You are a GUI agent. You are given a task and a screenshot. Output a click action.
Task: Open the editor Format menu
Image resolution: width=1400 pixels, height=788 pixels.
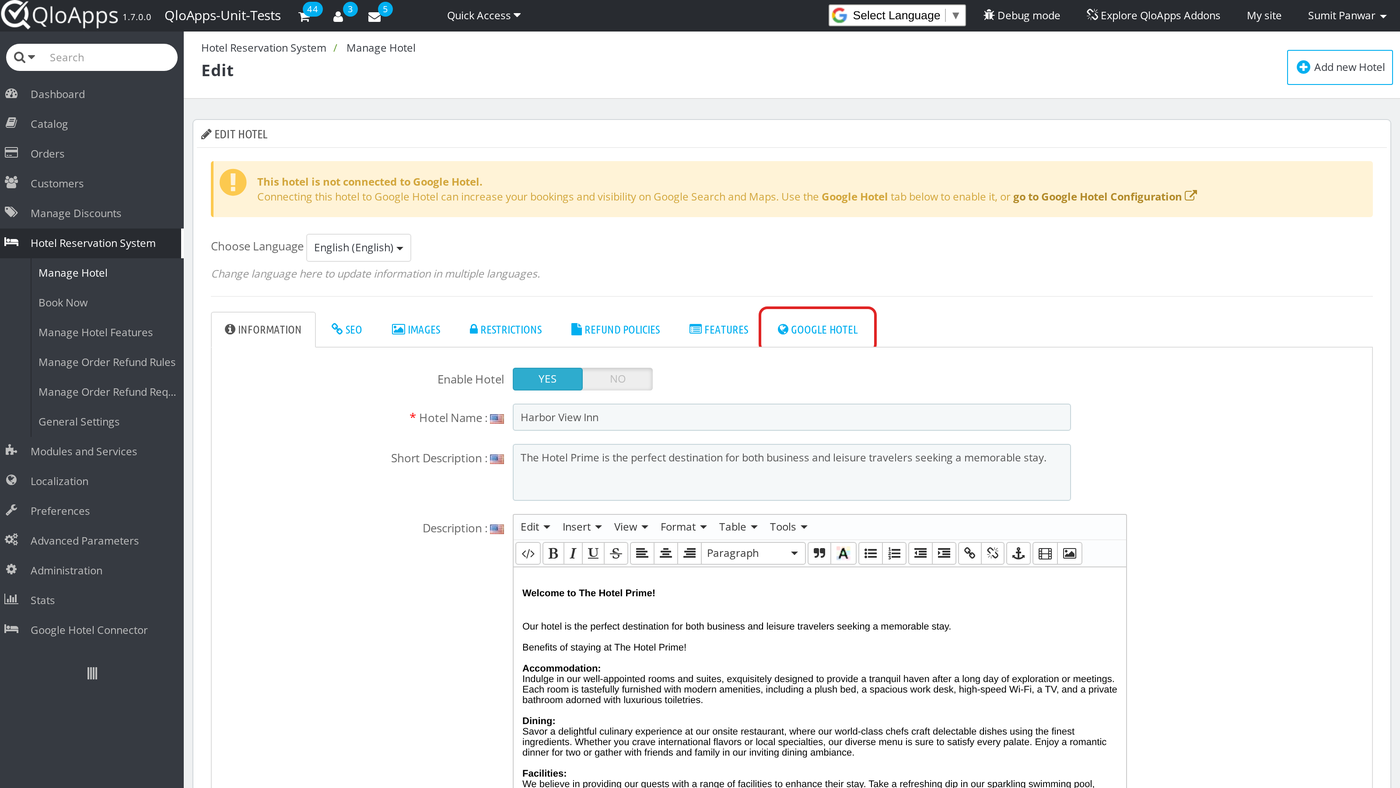click(684, 527)
